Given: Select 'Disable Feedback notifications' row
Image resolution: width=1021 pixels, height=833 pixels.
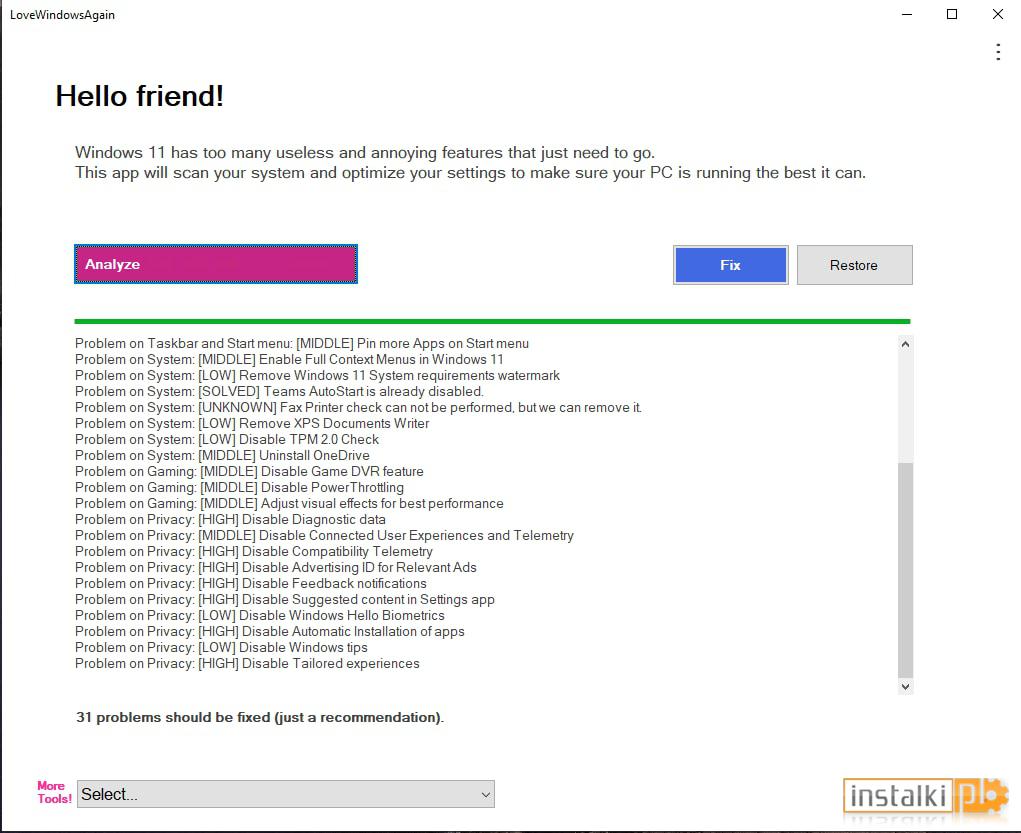Looking at the screenshot, I should click(251, 583).
